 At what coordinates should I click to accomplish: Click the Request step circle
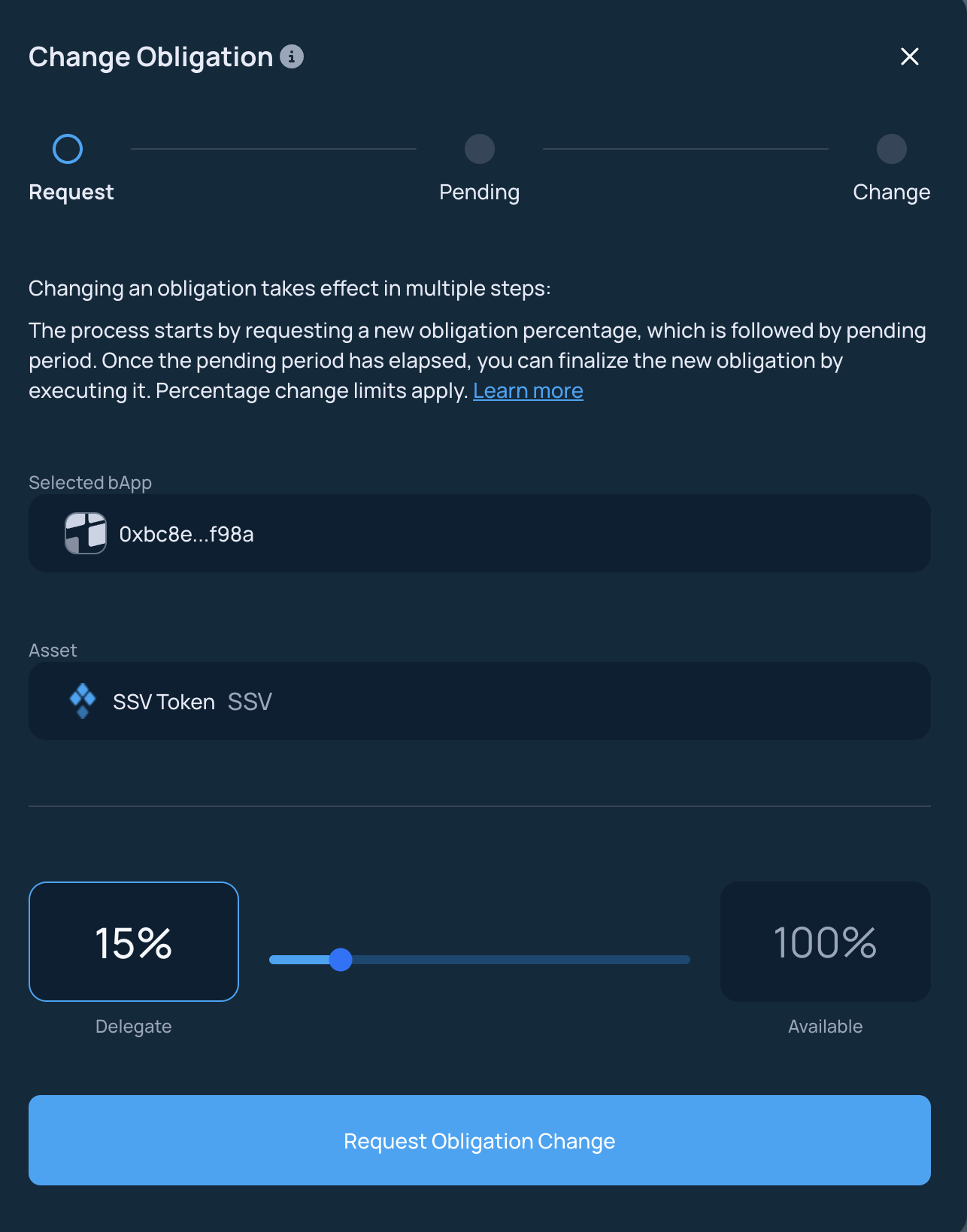pyautogui.click(x=68, y=149)
